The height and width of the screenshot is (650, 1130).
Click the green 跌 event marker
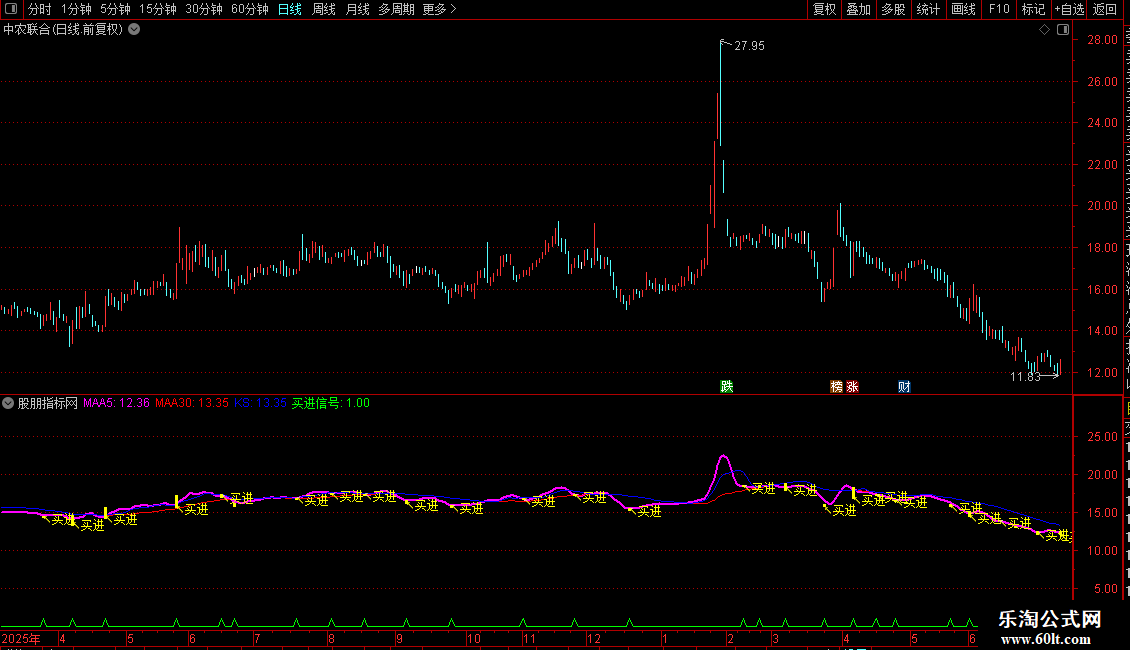click(726, 386)
